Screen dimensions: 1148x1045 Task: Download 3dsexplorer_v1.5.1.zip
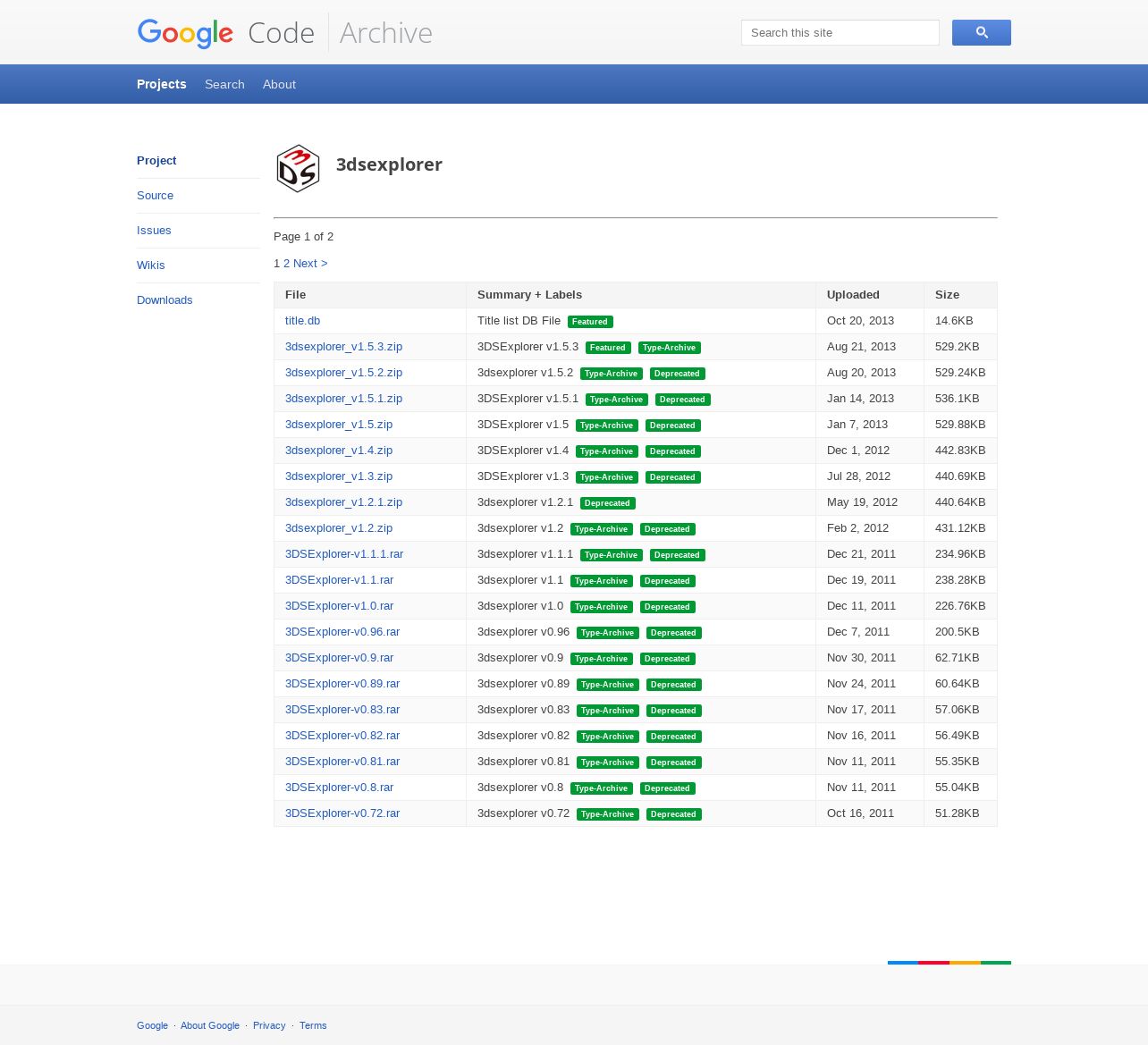(x=343, y=399)
